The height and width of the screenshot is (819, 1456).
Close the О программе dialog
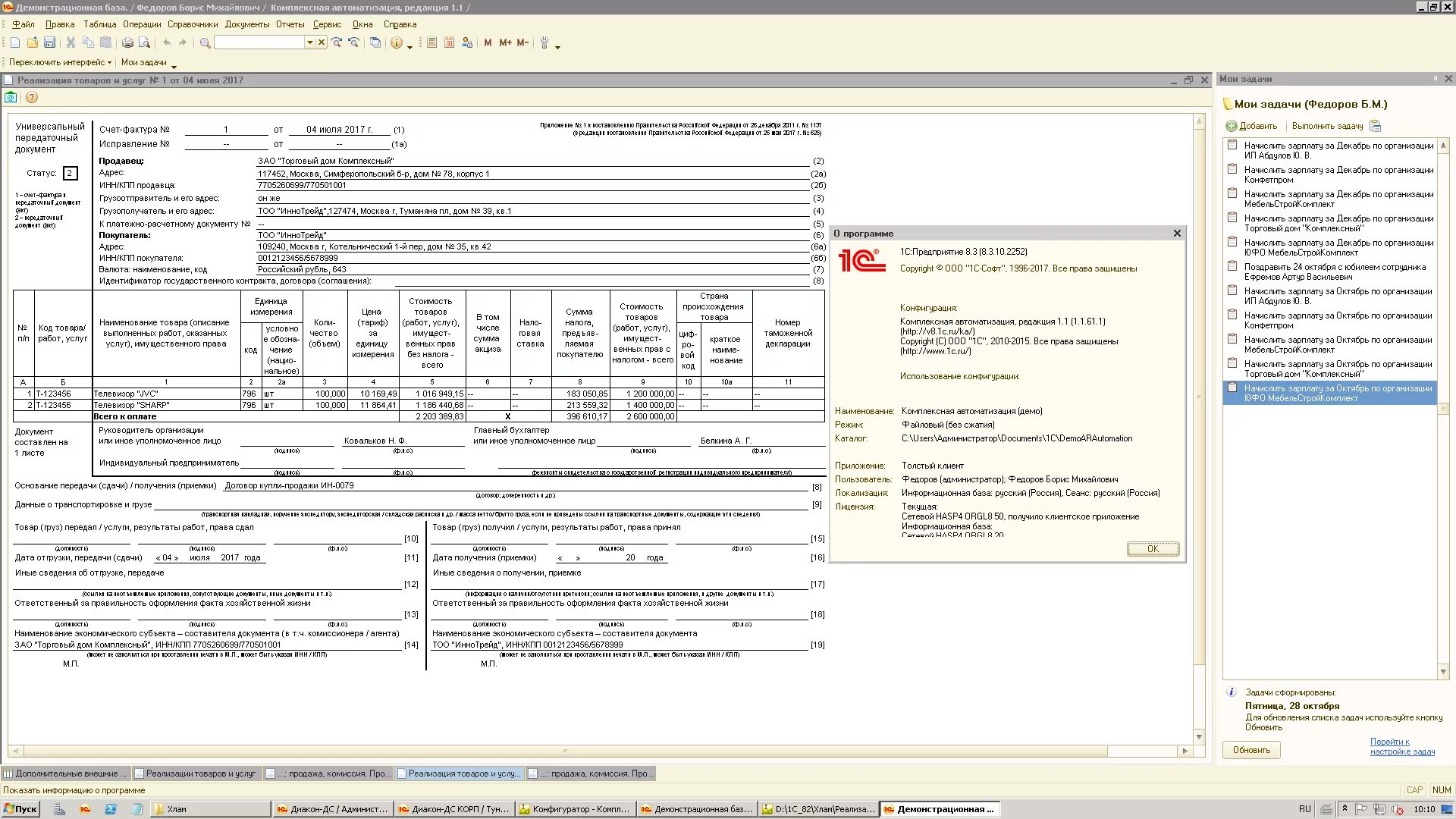[x=1177, y=234]
